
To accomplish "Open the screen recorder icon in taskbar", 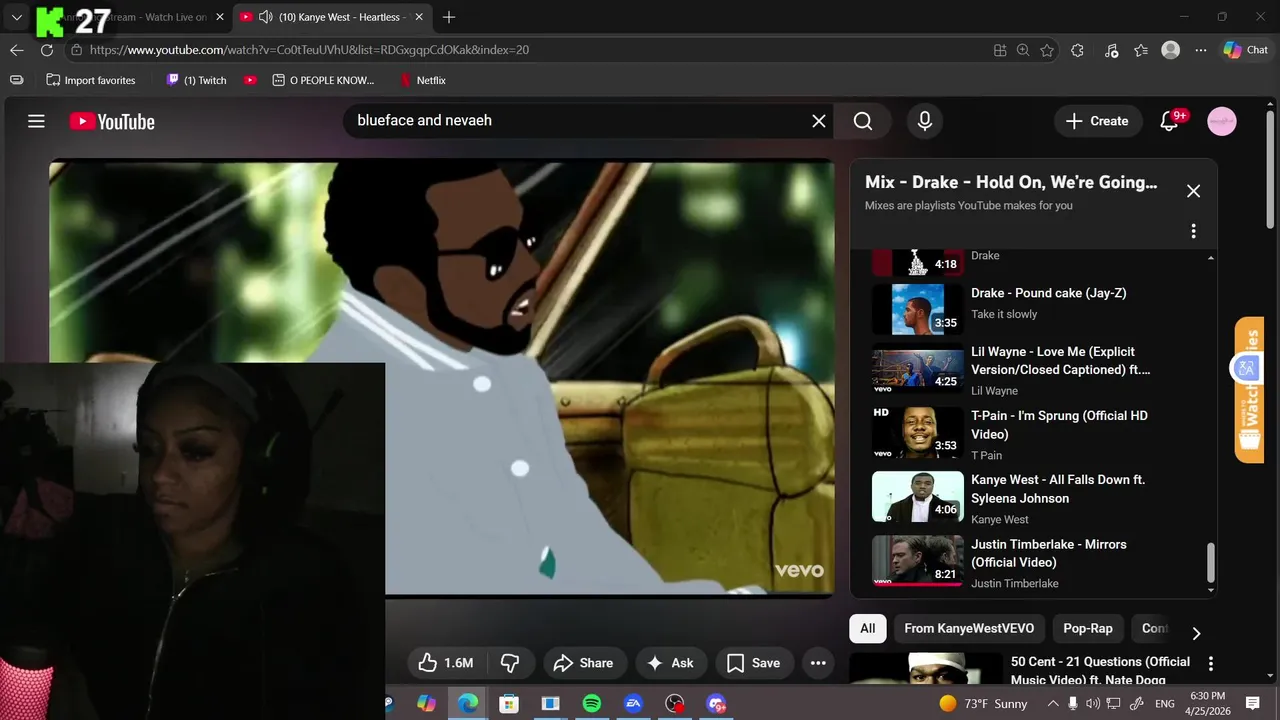I will 675,704.
